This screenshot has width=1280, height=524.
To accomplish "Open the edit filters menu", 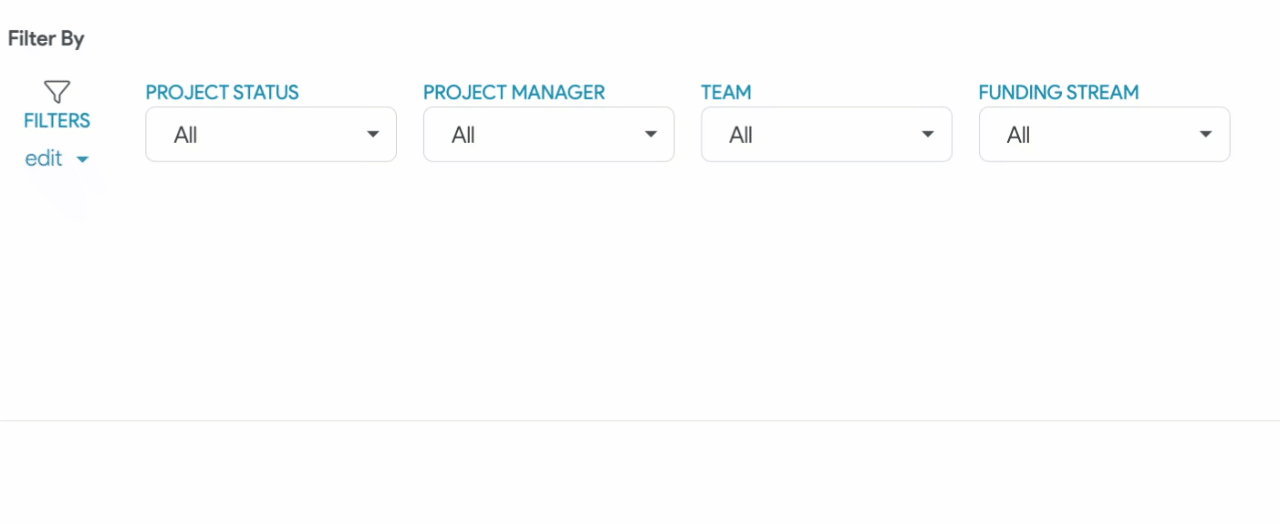I will (x=57, y=159).
